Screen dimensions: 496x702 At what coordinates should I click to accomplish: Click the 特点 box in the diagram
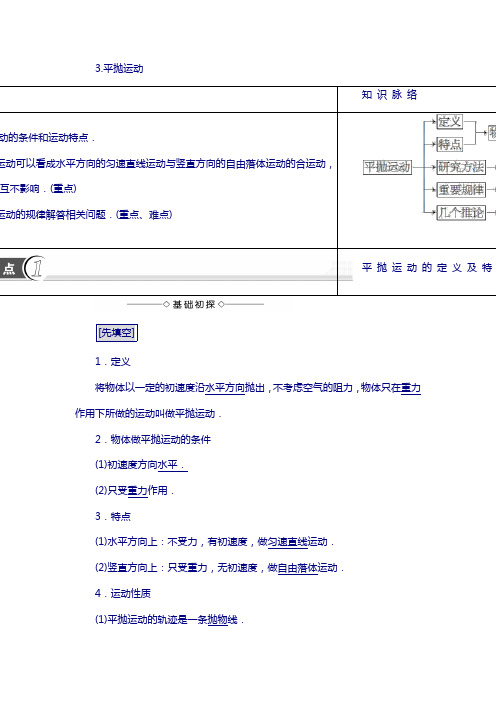coord(449,144)
